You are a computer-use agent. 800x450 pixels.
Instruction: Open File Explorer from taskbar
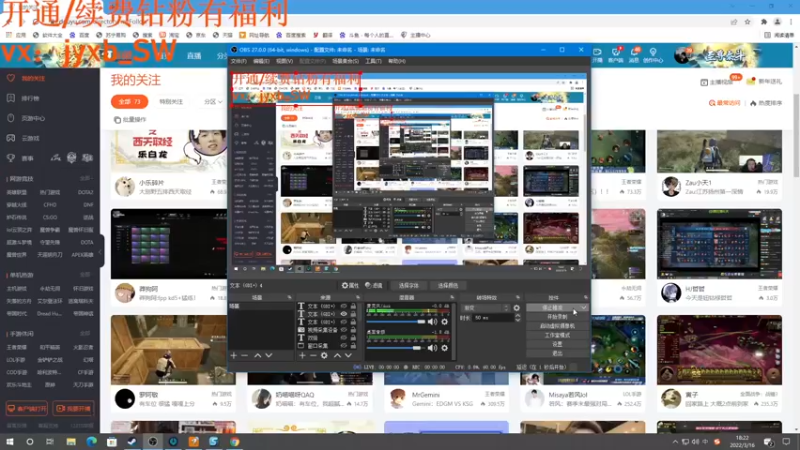[x=71, y=442]
